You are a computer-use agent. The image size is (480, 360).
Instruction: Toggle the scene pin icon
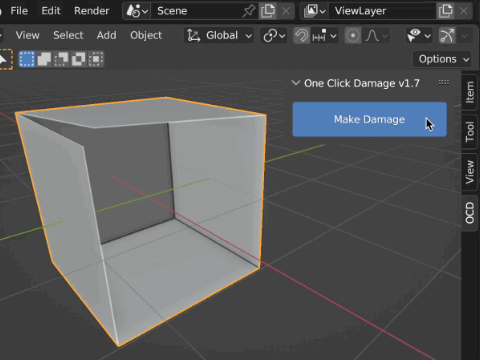pyautogui.click(x=249, y=11)
